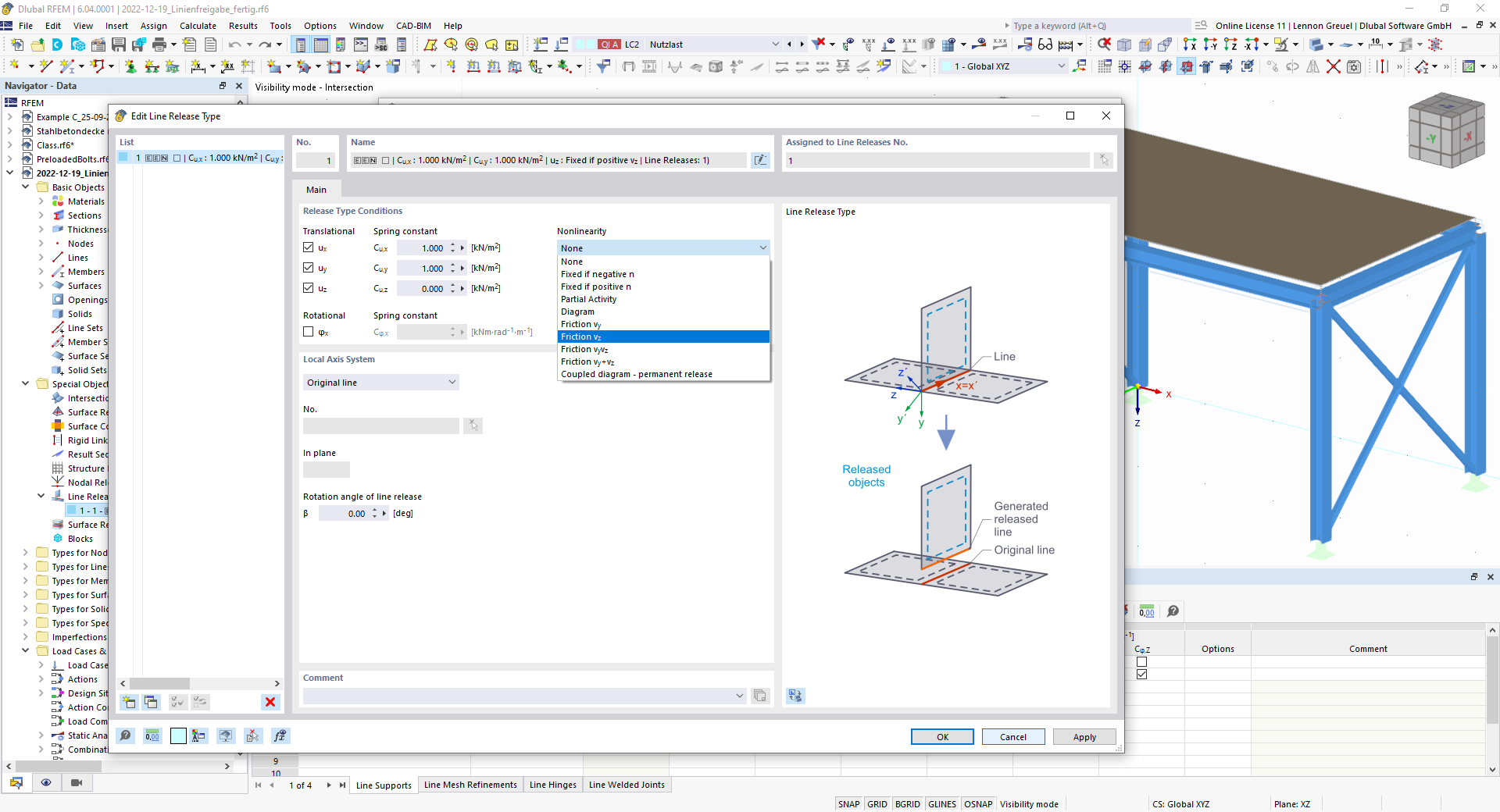Click the New line release type icon

130,702
